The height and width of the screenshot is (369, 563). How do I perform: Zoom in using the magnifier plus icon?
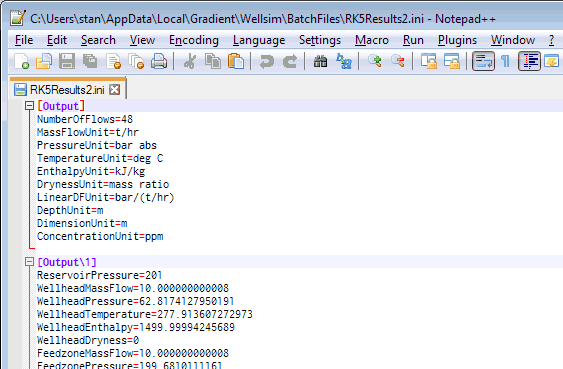click(x=375, y=61)
